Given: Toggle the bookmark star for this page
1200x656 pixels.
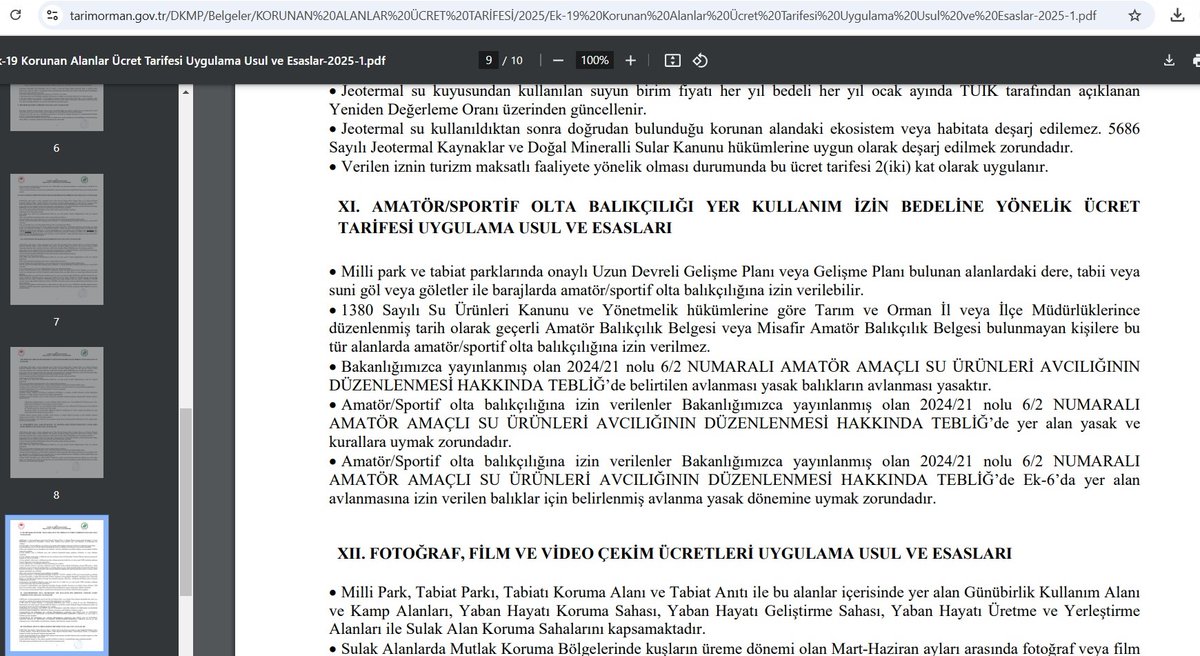Looking at the screenshot, I should (x=1135, y=16).
